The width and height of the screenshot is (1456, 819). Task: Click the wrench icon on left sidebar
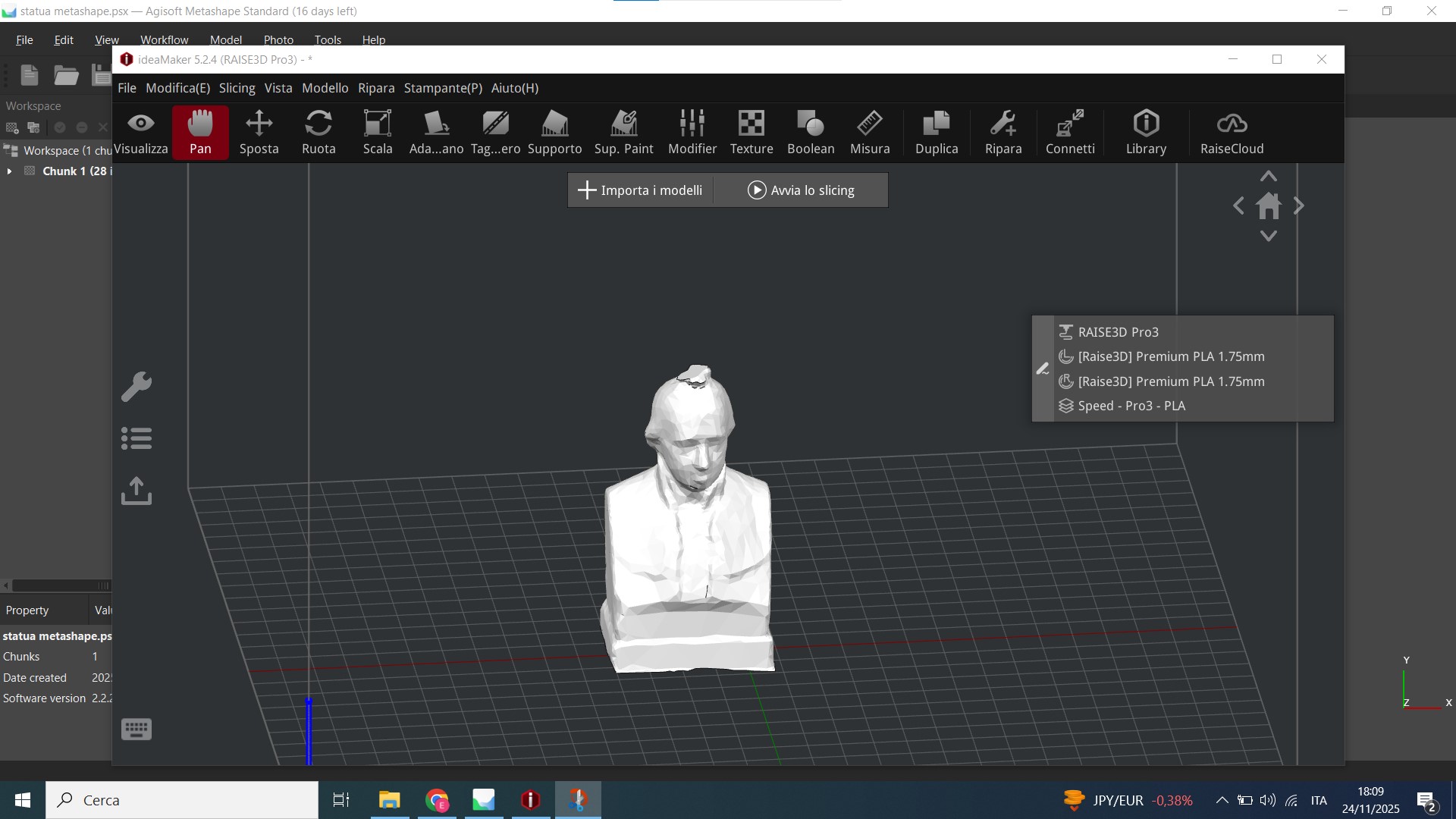click(136, 387)
